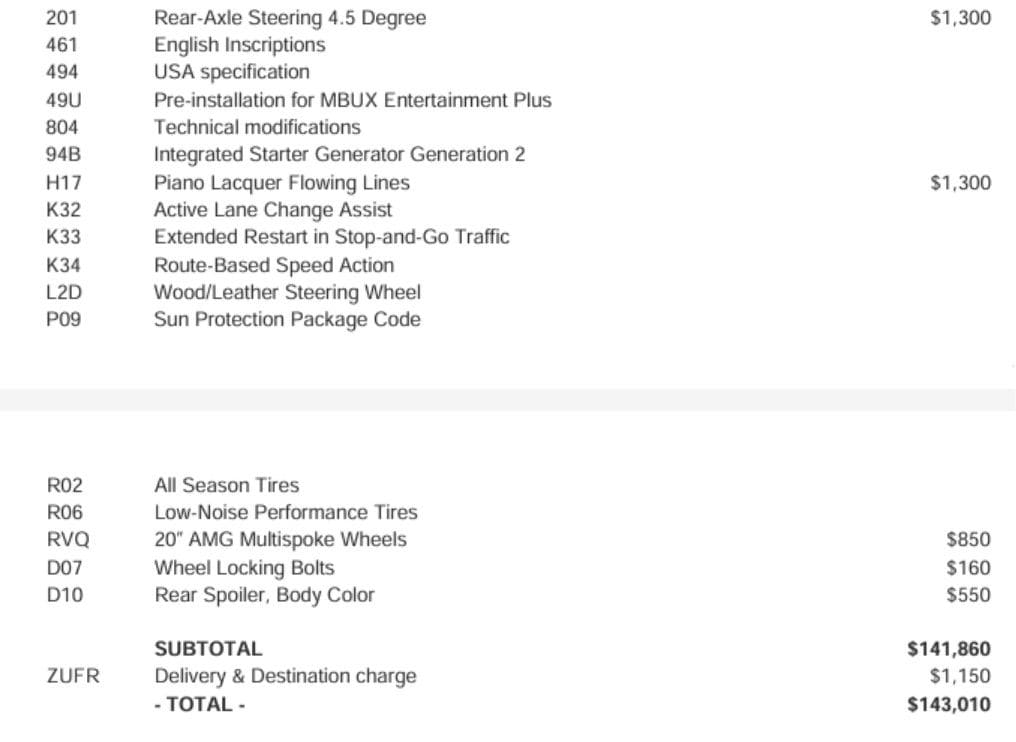Click the USA specification text
This screenshot has width=1016, height=742.
tap(231, 72)
